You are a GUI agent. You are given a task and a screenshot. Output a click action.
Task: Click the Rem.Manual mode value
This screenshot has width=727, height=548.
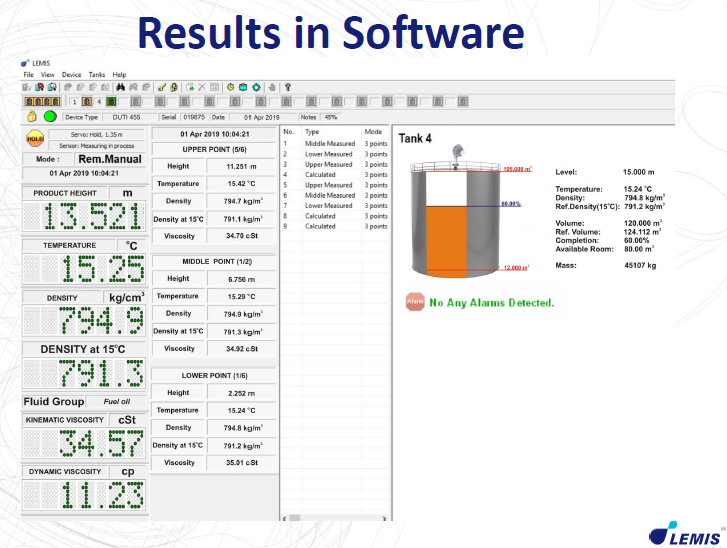tap(110, 159)
